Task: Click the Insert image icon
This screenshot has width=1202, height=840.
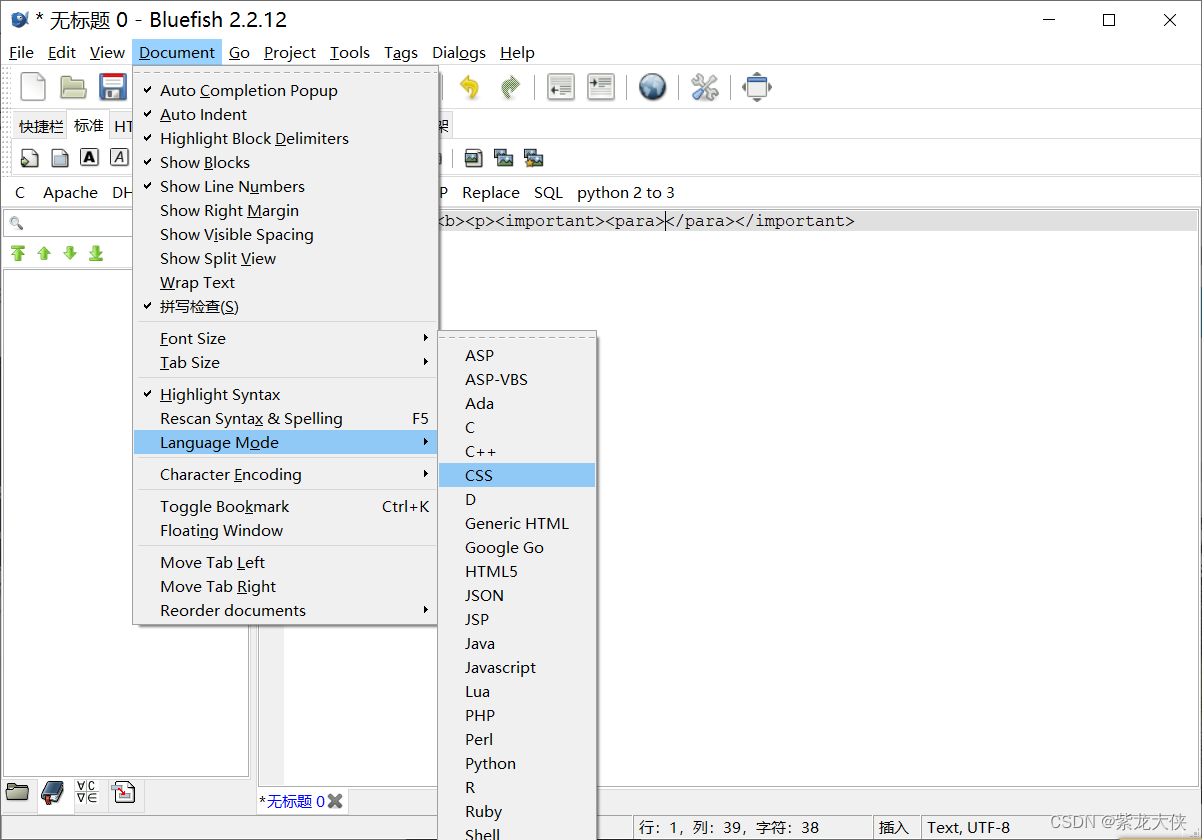Action: pos(473,158)
